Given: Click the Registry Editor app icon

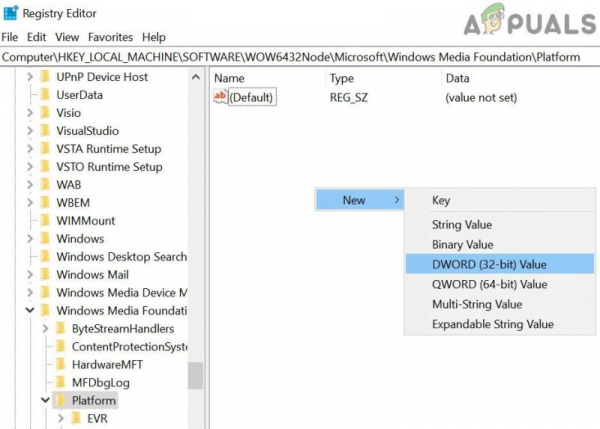Looking at the screenshot, I should click(10, 13).
